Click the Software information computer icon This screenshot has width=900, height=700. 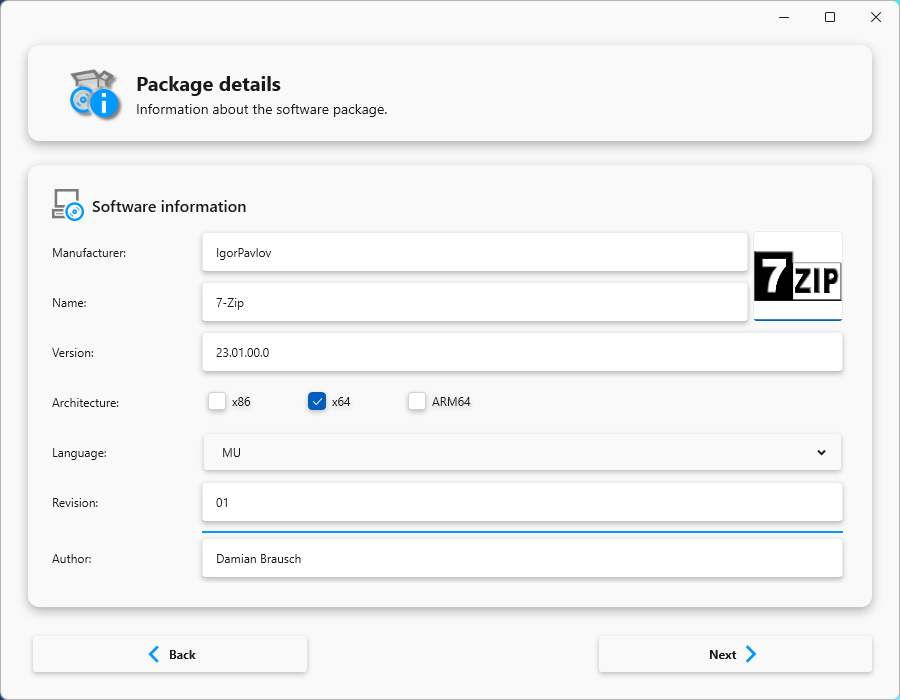67,205
